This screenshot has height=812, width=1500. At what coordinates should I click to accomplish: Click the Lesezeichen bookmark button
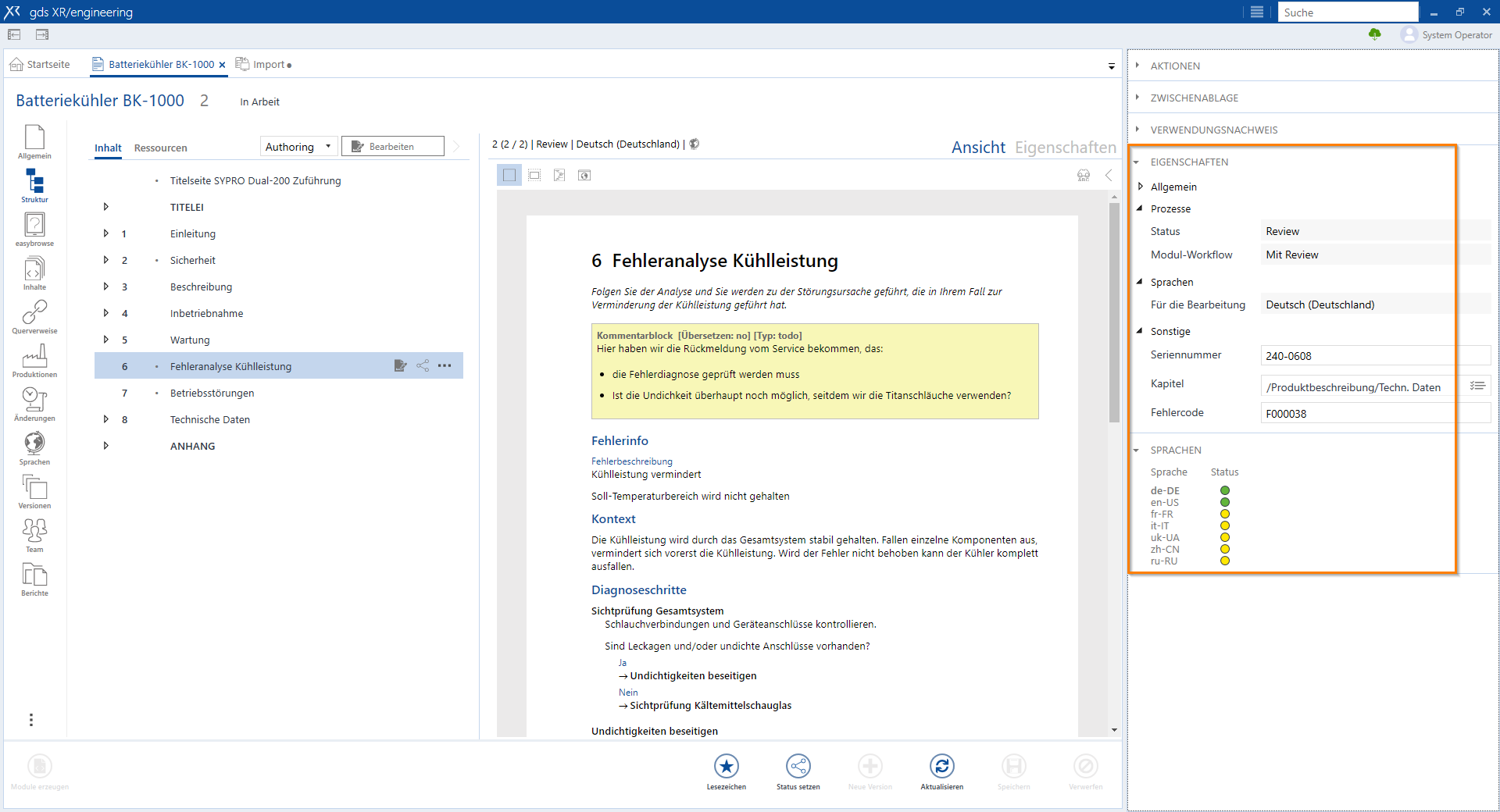click(726, 767)
